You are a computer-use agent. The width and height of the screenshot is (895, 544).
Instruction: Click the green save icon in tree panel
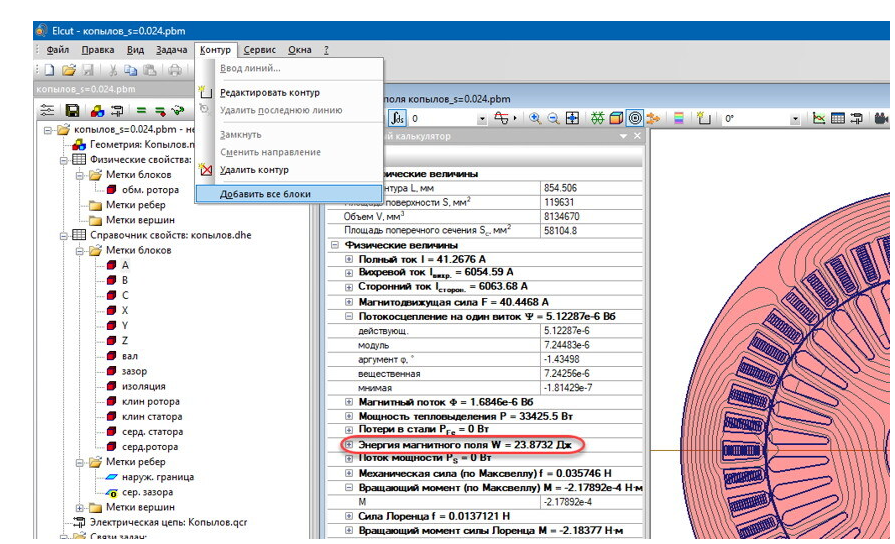coord(72,110)
